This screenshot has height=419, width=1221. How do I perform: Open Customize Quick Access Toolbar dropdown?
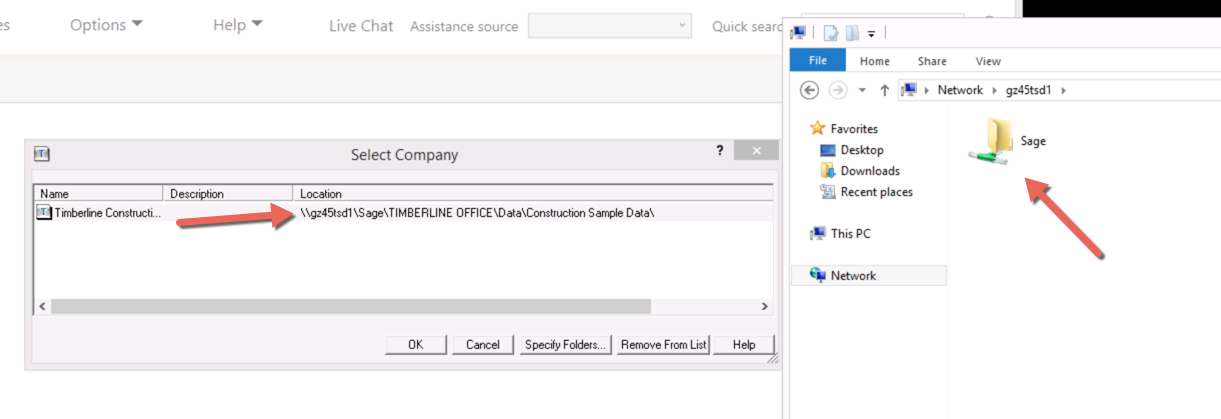pos(872,34)
